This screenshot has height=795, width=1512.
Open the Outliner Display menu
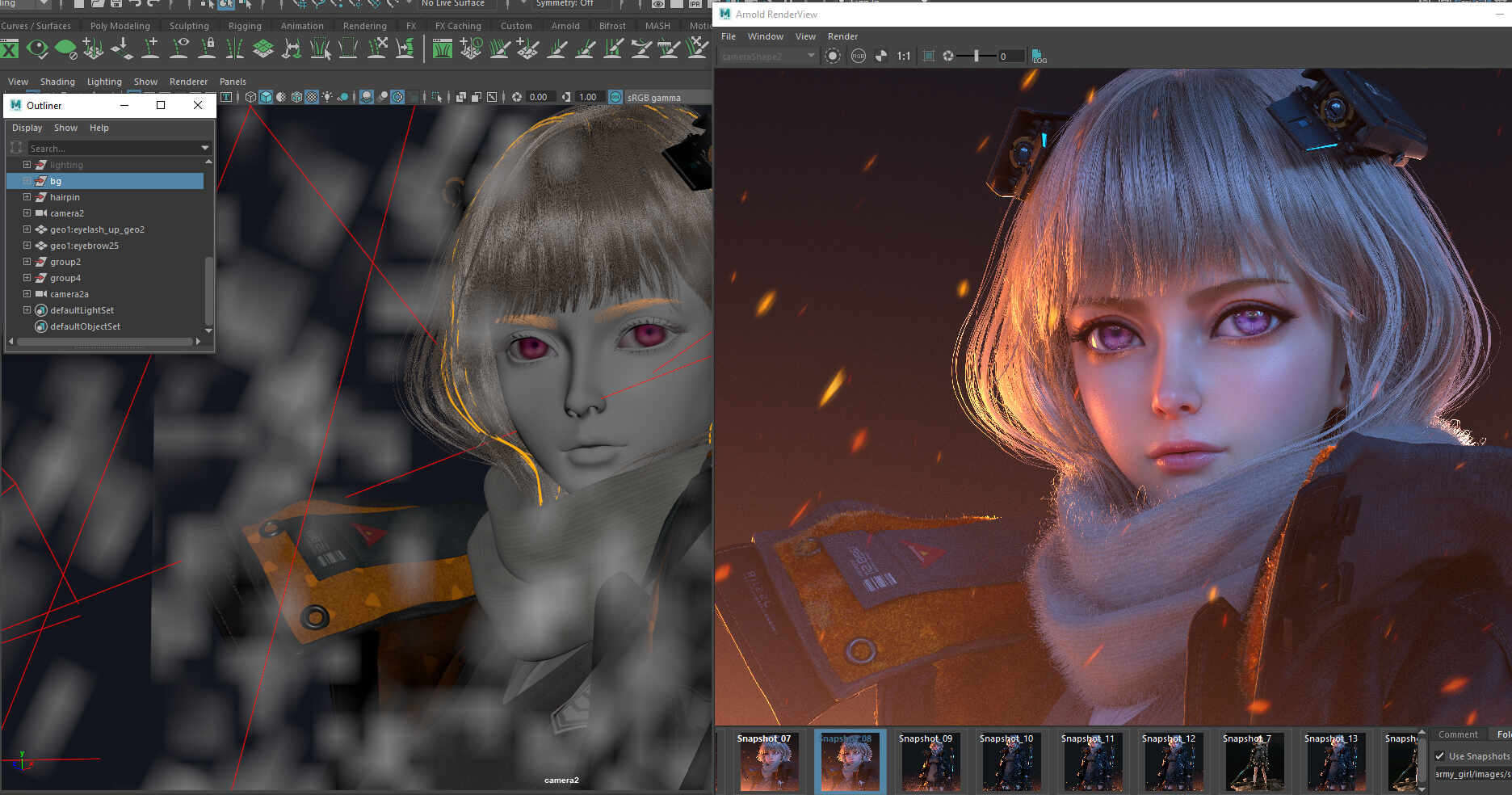(27, 128)
